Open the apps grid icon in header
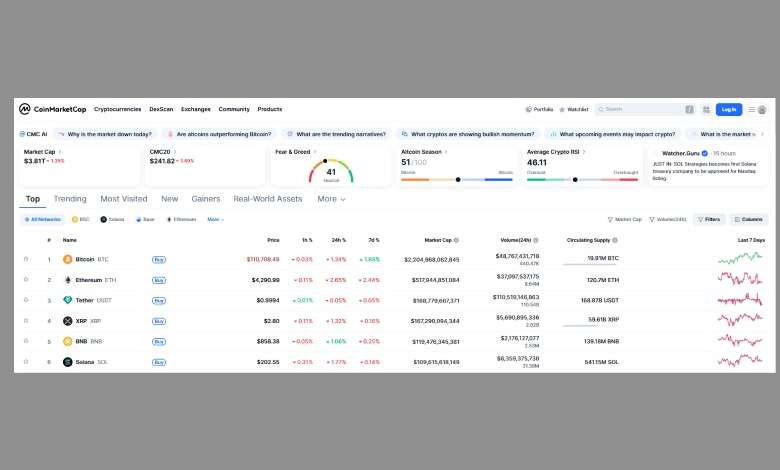 [706, 109]
